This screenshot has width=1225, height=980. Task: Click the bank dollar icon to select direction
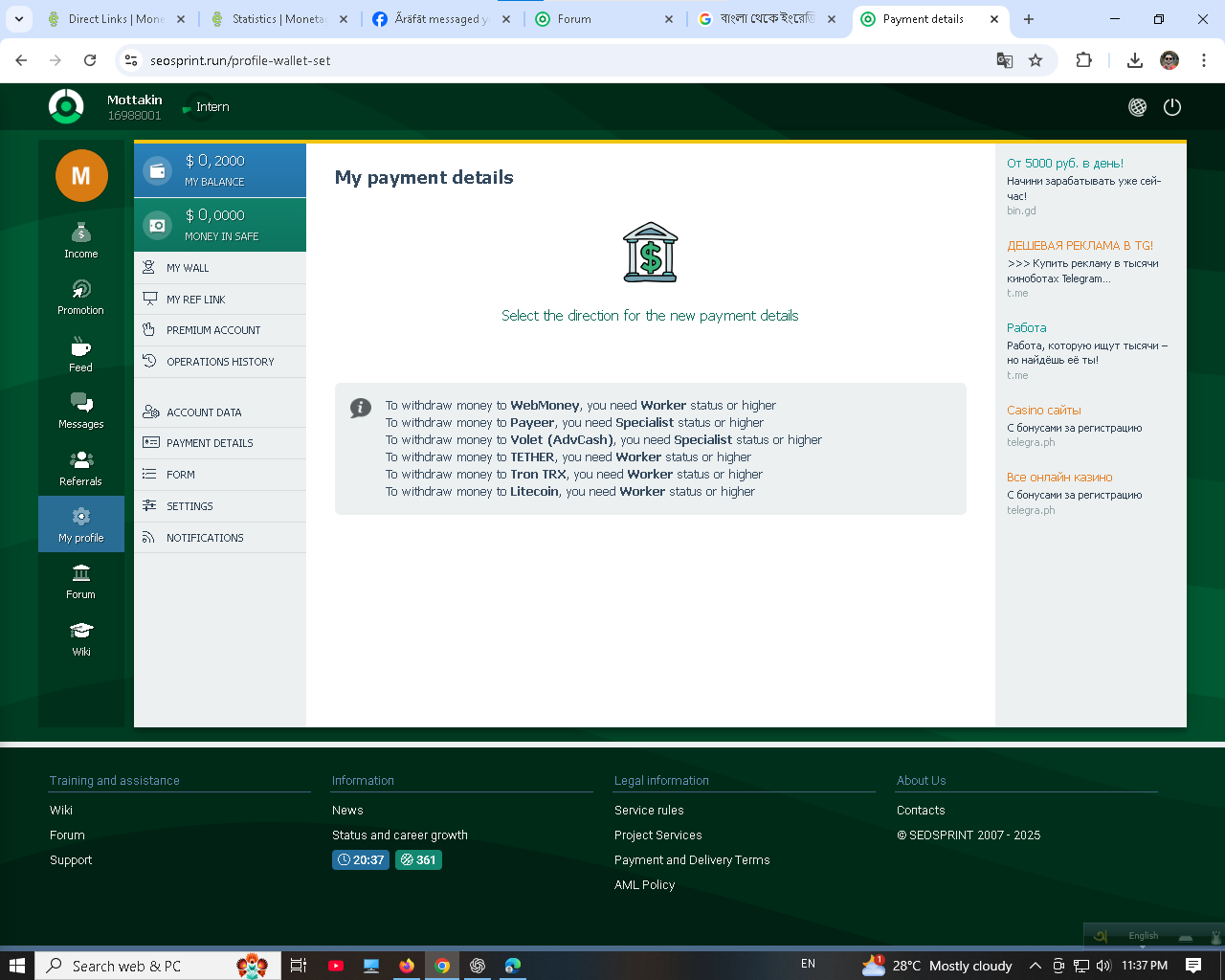coord(650,254)
